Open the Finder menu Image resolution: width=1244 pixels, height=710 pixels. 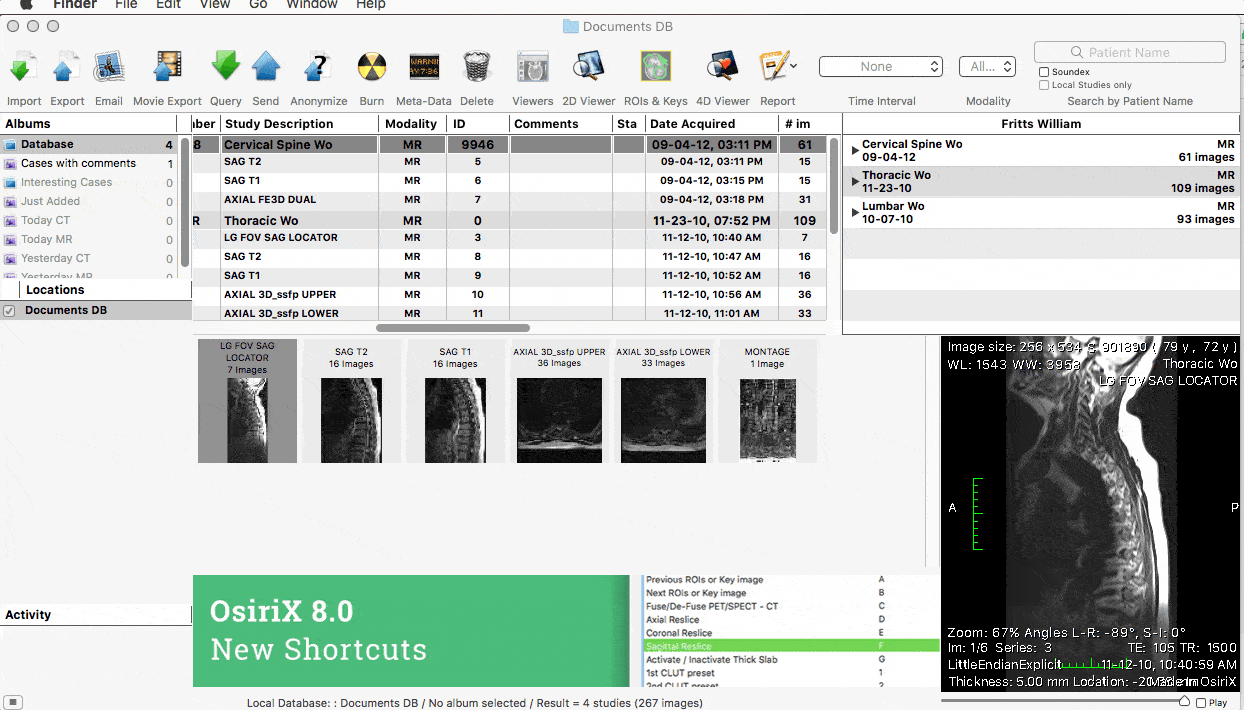pyautogui.click(x=75, y=4)
